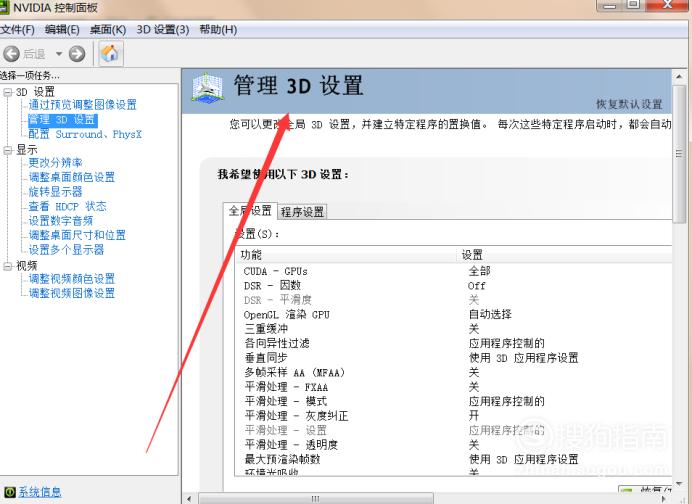Switch to the 程序设置 tab
This screenshot has height=504, width=692.
[x=302, y=212]
